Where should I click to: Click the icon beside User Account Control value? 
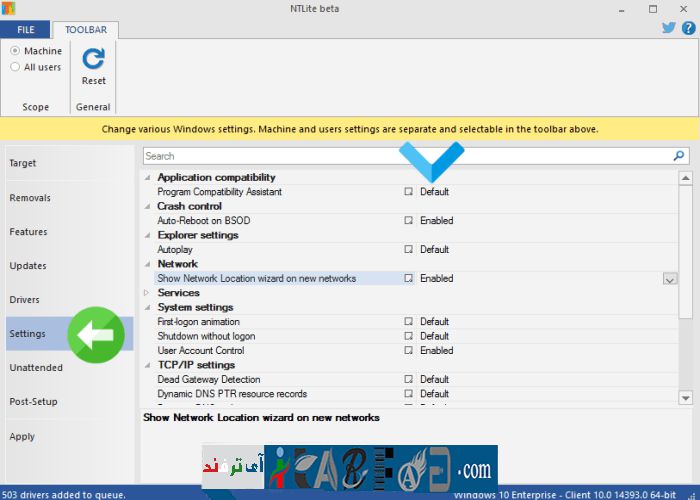(408, 351)
